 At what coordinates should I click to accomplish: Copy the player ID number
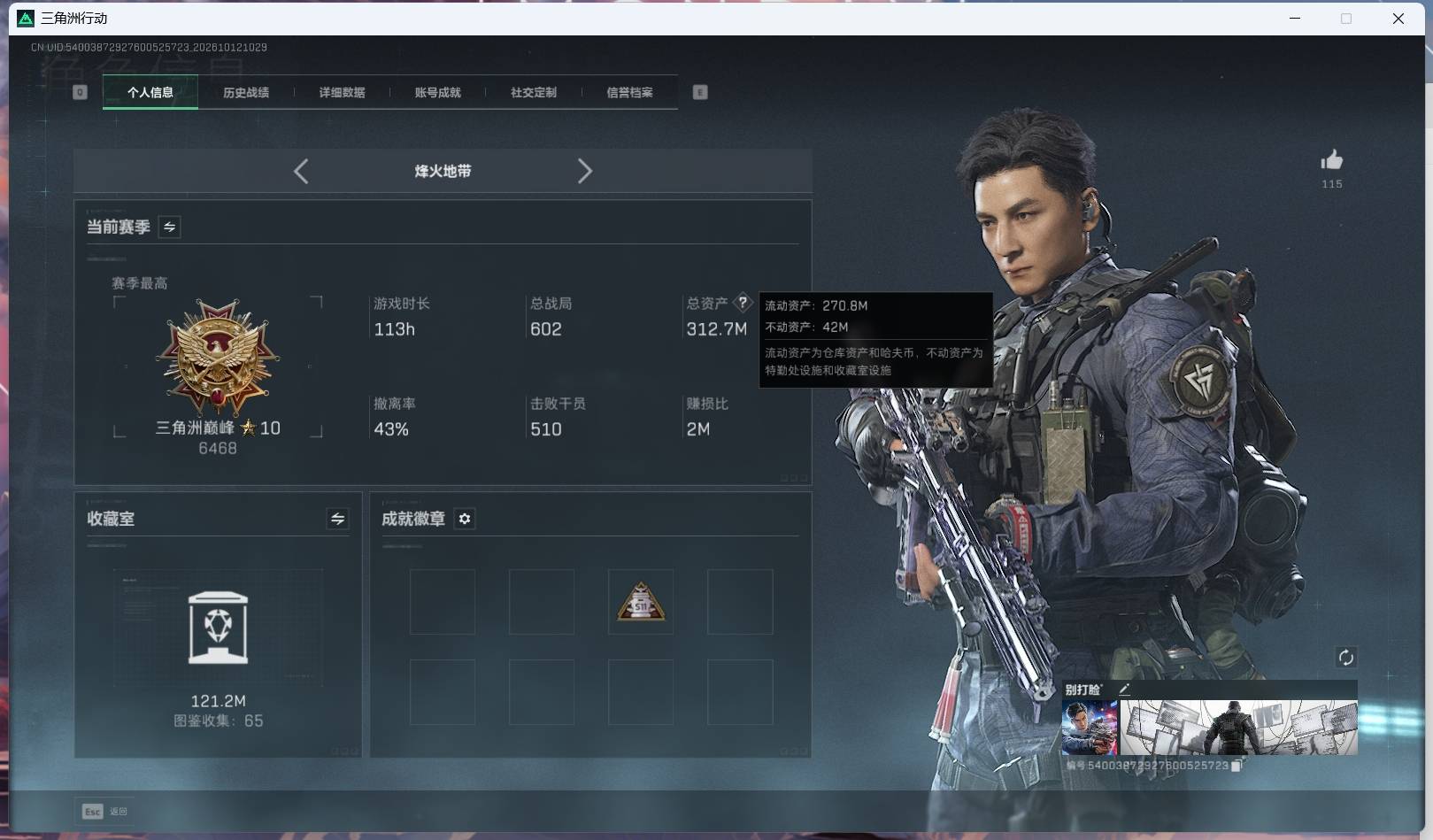[1237, 766]
